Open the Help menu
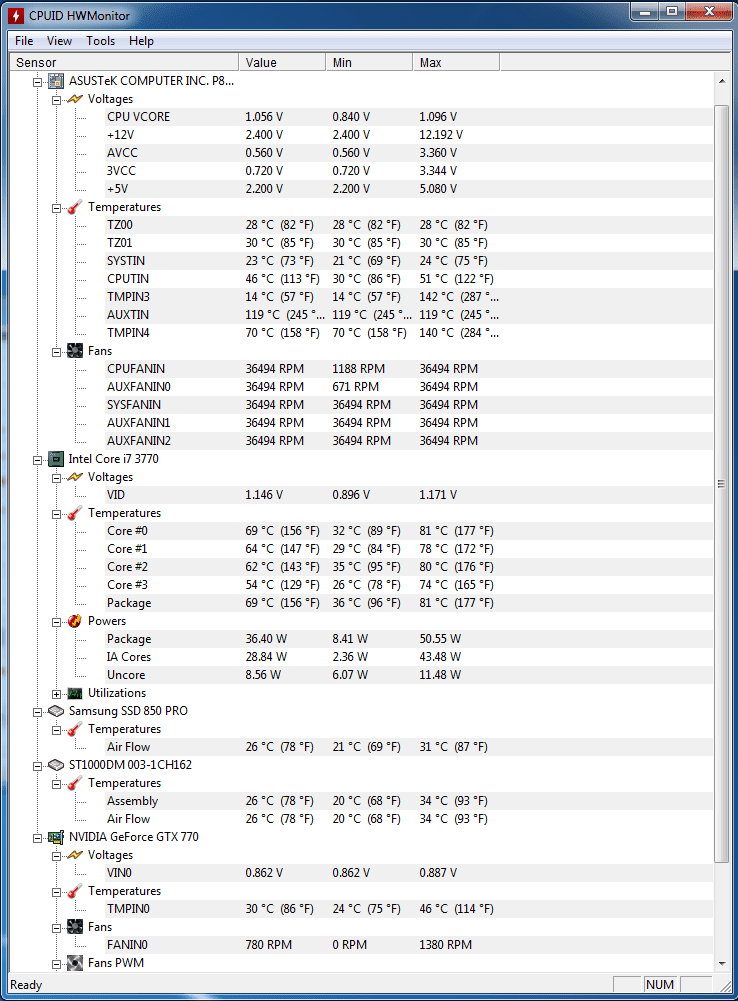Viewport: 738px width, 1001px height. pos(141,41)
